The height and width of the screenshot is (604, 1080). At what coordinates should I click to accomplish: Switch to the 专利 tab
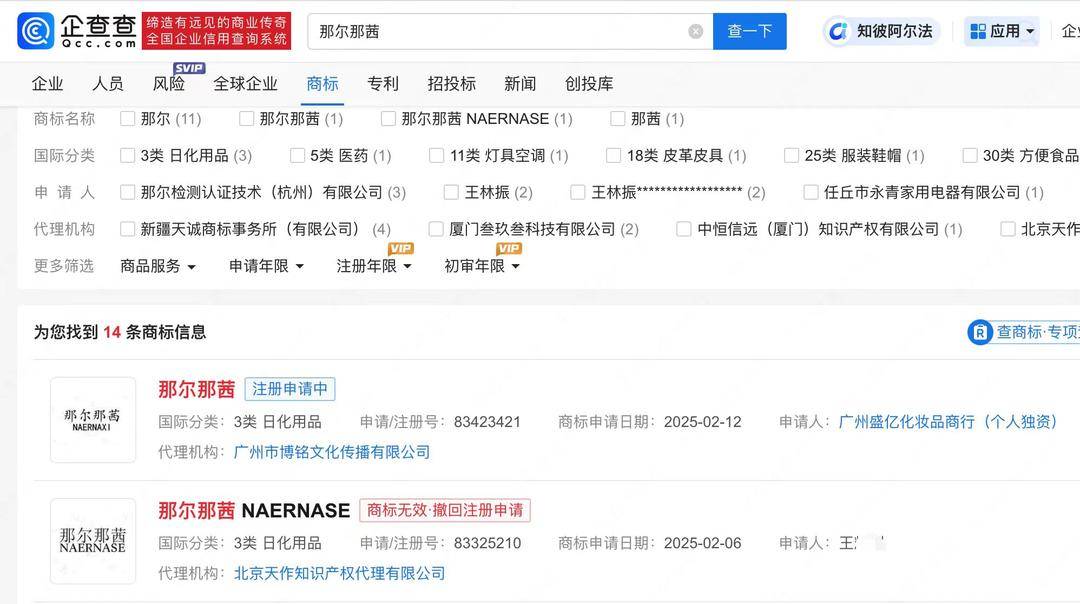pyautogui.click(x=383, y=84)
